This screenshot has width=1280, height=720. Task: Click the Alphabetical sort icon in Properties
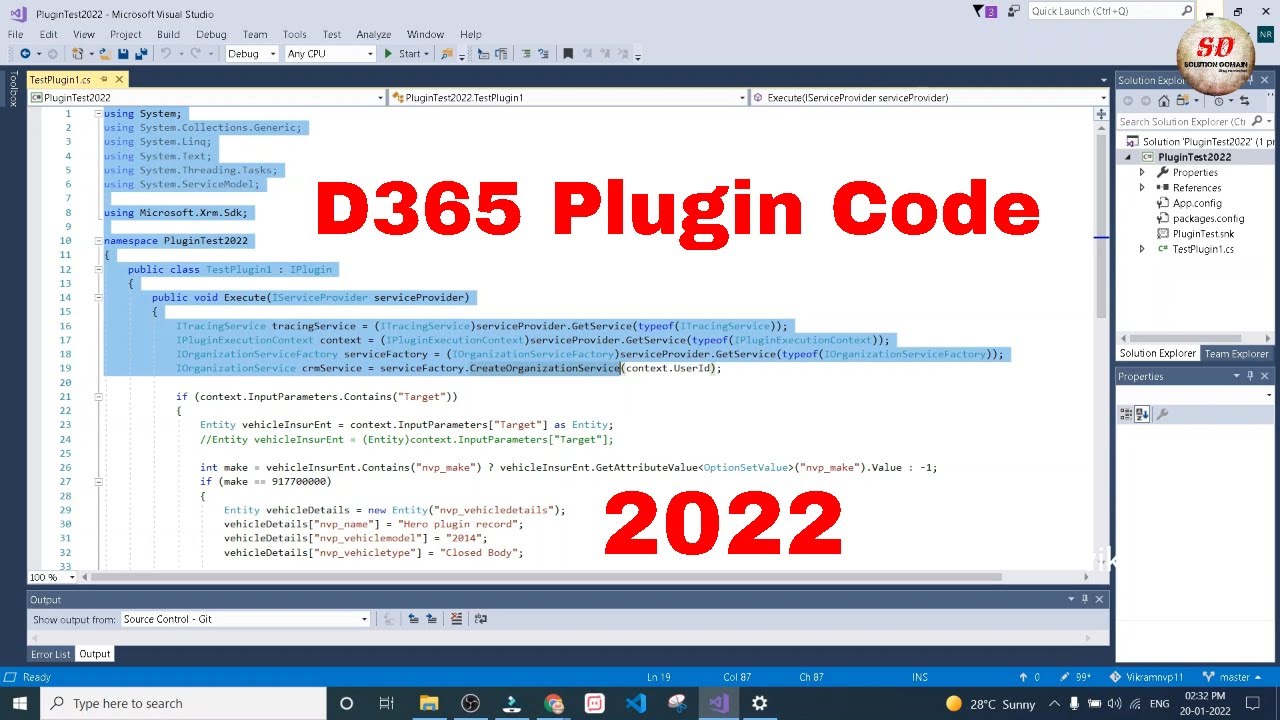(1143, 414)
